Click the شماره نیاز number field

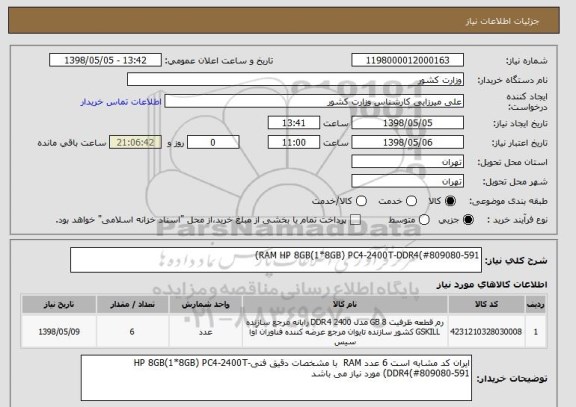tap(407, 60)
